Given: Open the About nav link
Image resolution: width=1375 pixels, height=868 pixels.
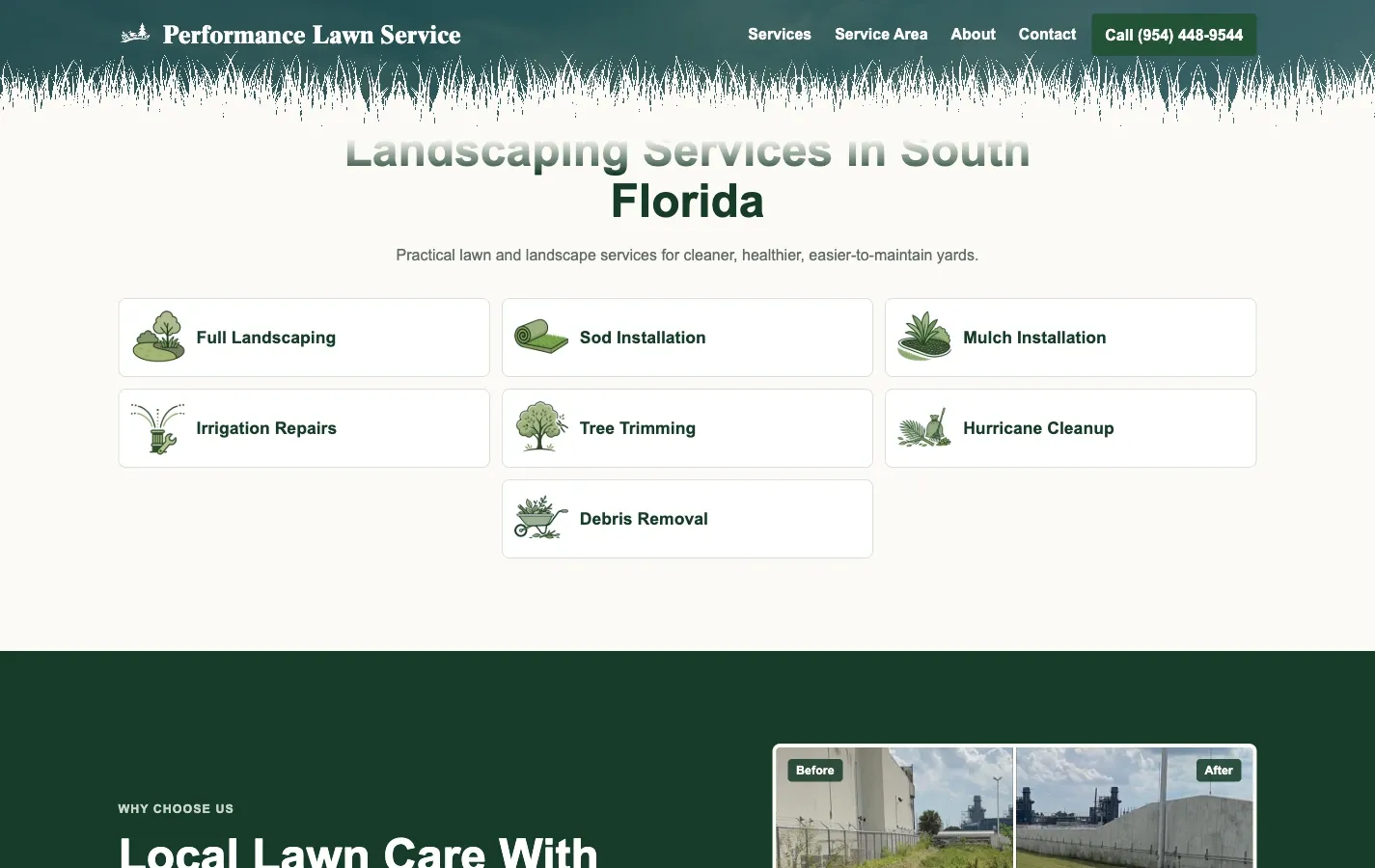Looking at the screenshot, I should click(973, 35).
